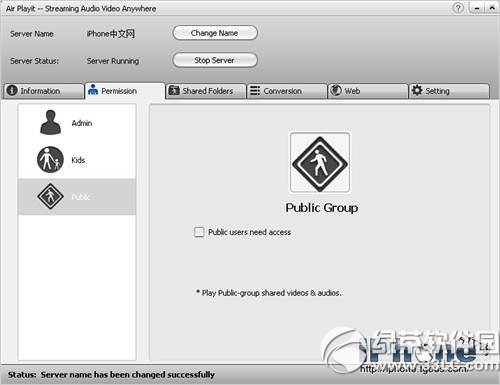Click the Shared Folders tab's folder icon
Viewport: 500px width, 385px height.
tap(174, 91)
